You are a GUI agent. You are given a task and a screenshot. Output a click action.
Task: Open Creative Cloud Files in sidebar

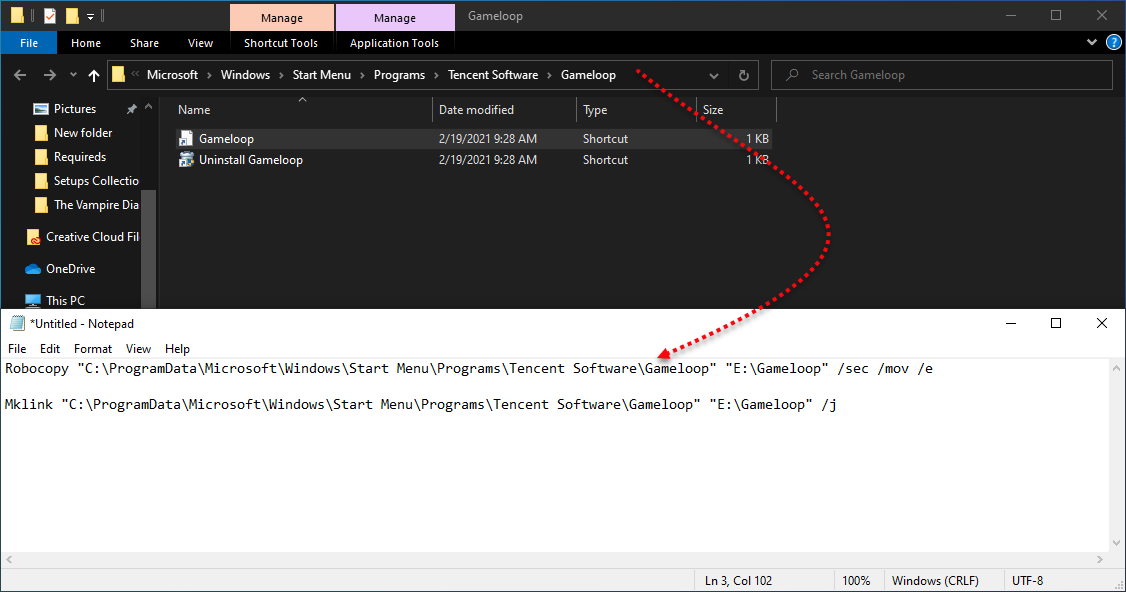[92, 236]
